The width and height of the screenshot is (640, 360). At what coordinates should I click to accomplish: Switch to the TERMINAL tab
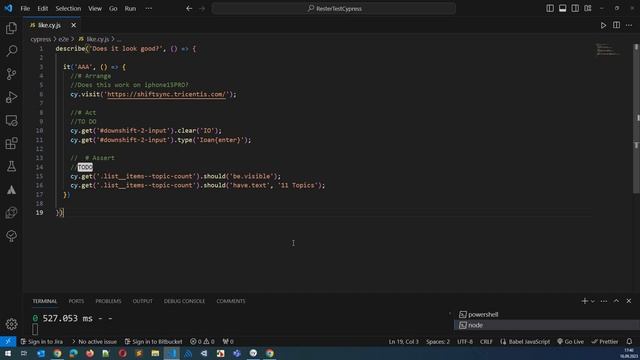pos(45,301)
